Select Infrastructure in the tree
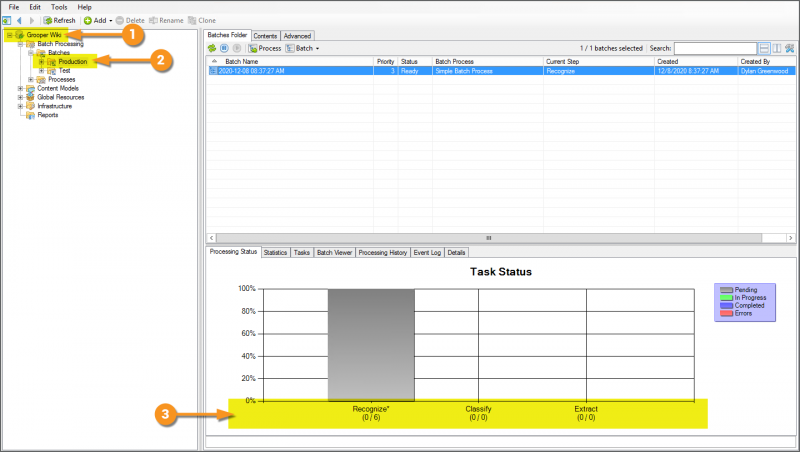 55,106
